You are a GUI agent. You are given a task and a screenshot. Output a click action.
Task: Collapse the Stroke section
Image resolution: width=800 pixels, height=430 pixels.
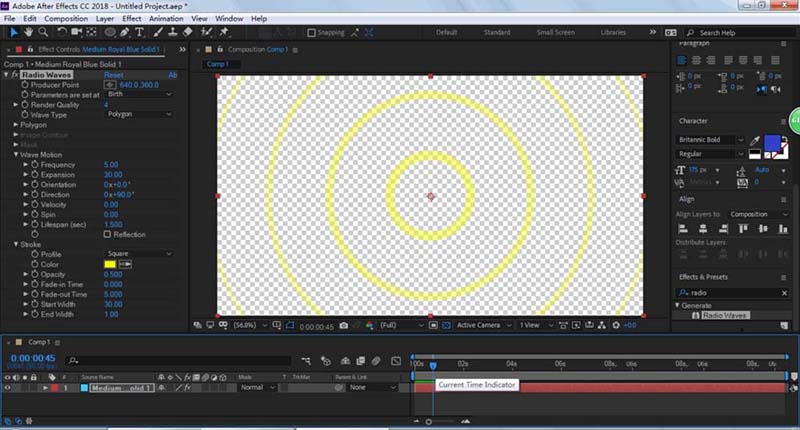coord(16,244)
